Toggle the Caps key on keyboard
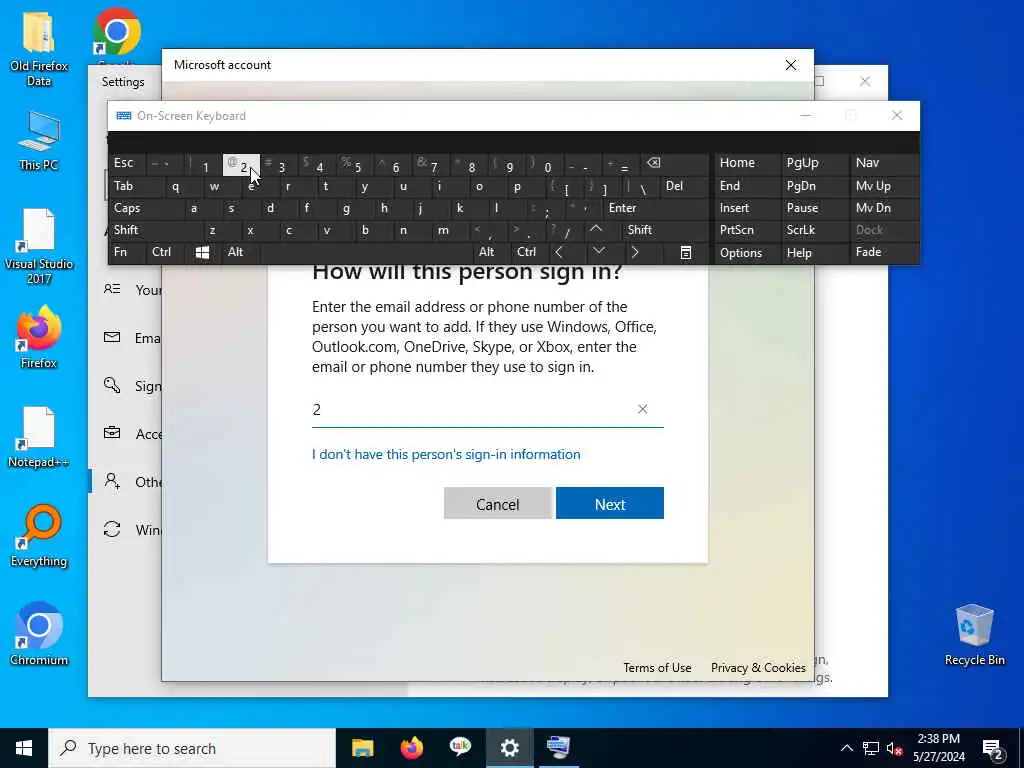The image size is (1024, 768). click(x=144, y=208)
